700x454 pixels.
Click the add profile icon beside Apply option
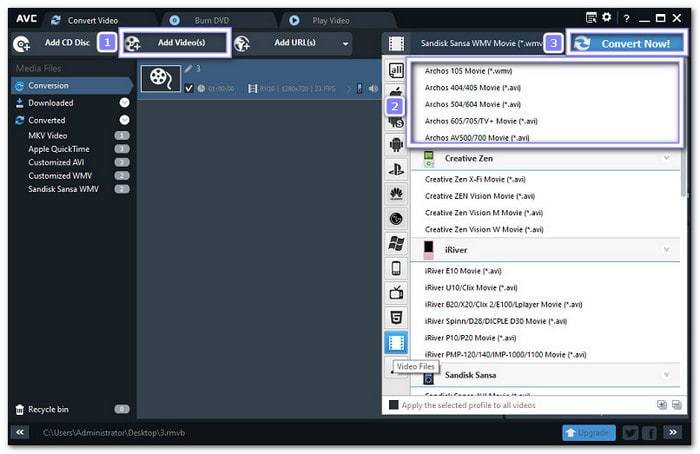click(x=662, y=405)
